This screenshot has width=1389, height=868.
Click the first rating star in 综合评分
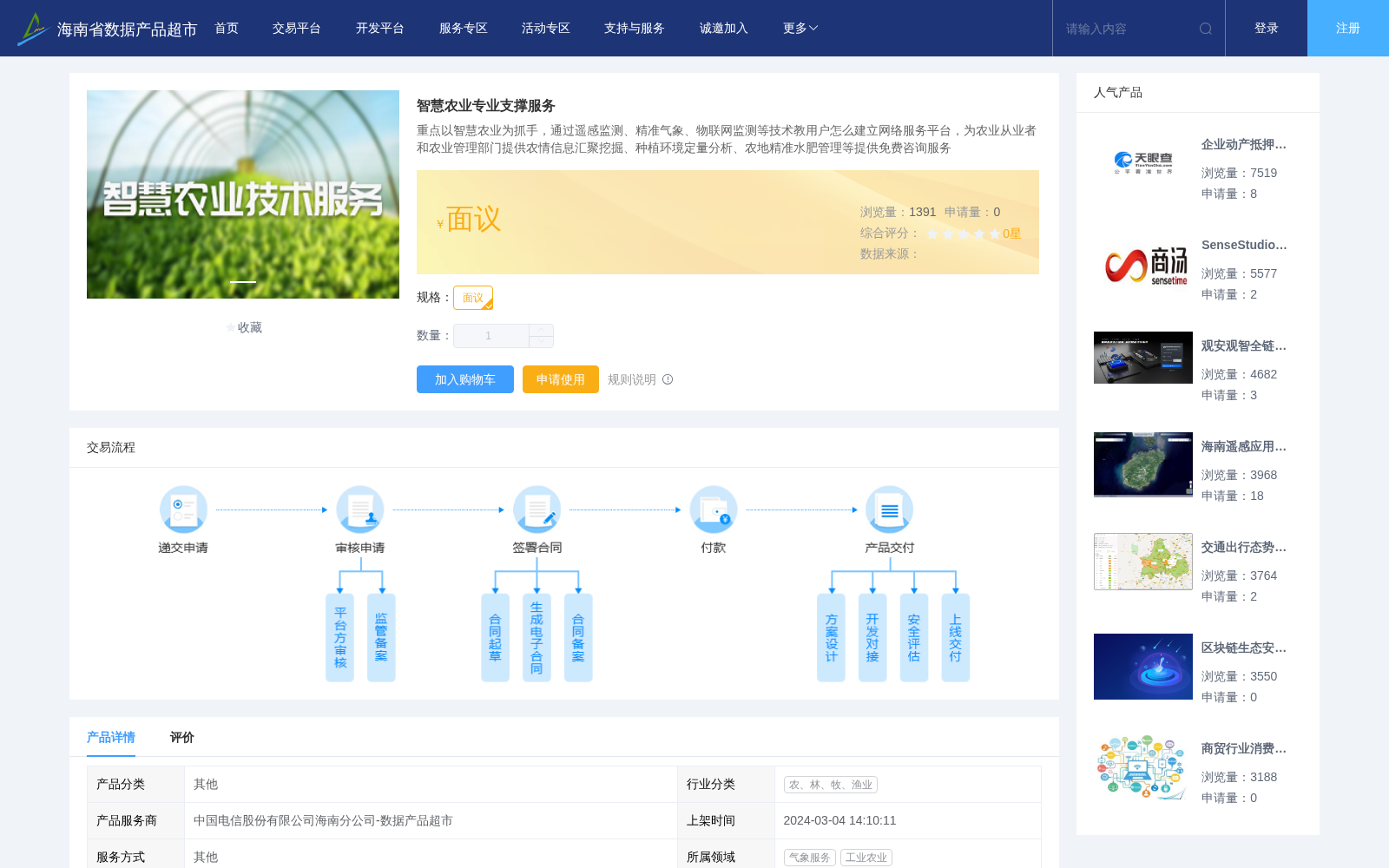pyautogui.click(x=932, y=233)
